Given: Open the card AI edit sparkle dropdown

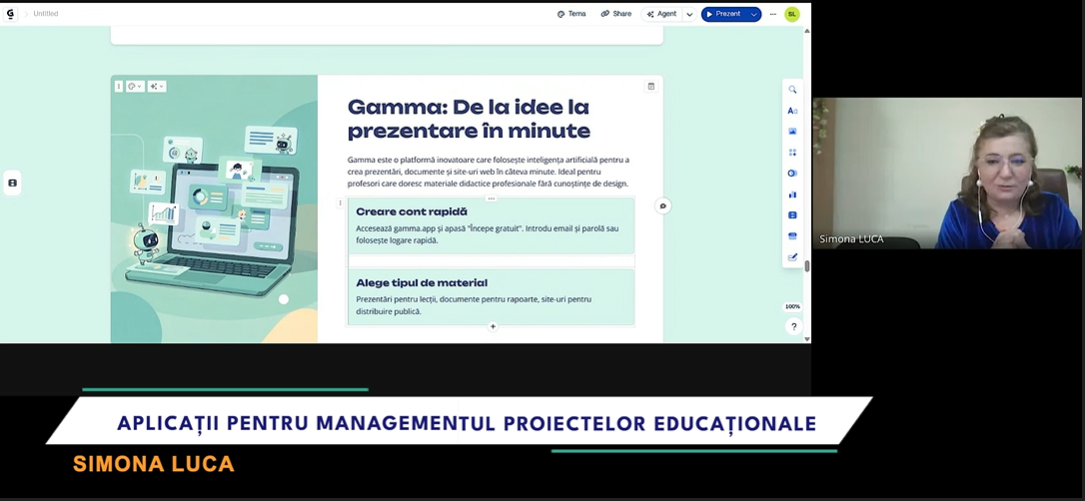Looking at the screenshot, I should pos(156,86).
